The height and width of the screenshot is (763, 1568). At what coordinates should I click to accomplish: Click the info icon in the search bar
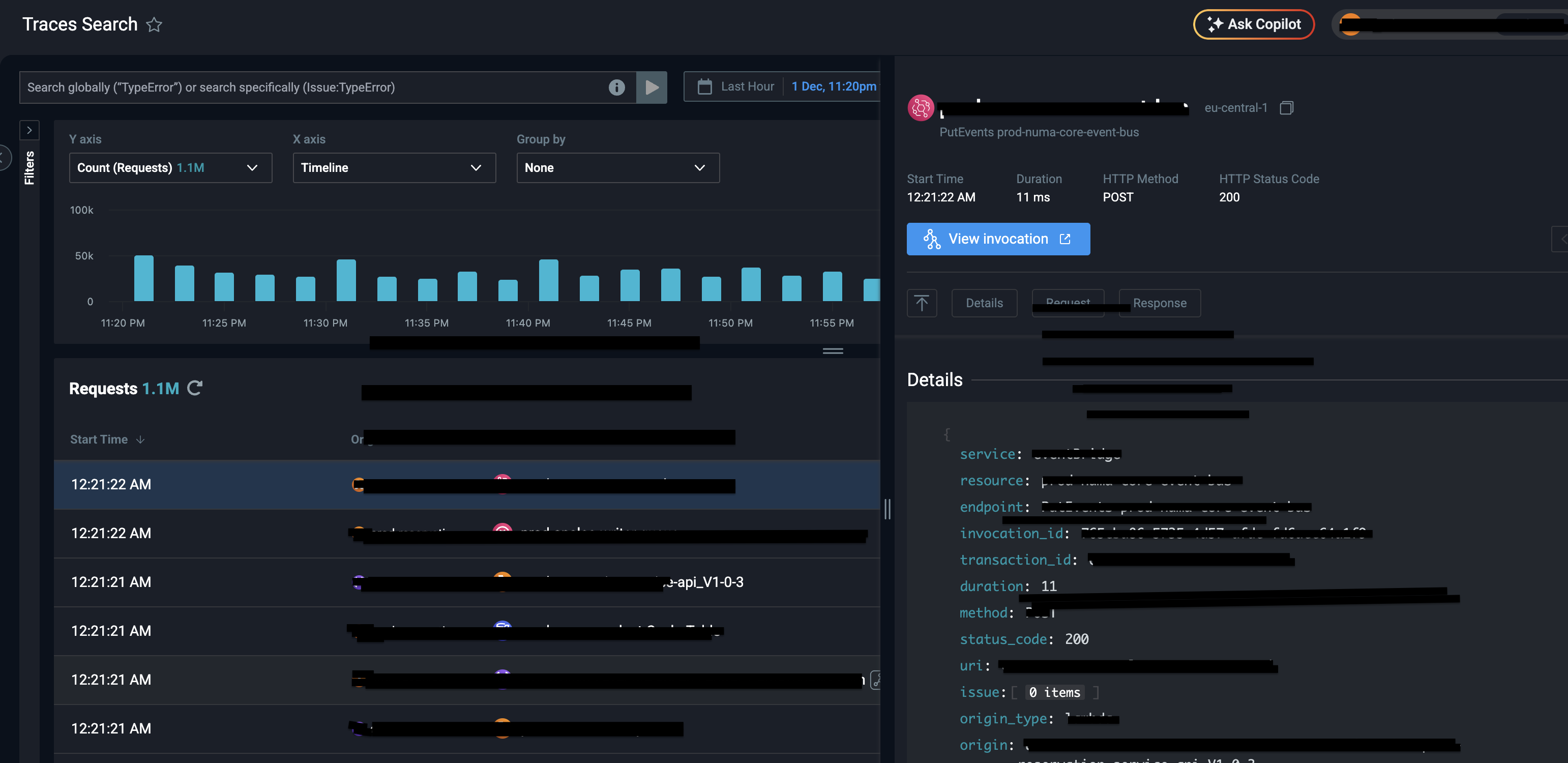pos(616,87)
